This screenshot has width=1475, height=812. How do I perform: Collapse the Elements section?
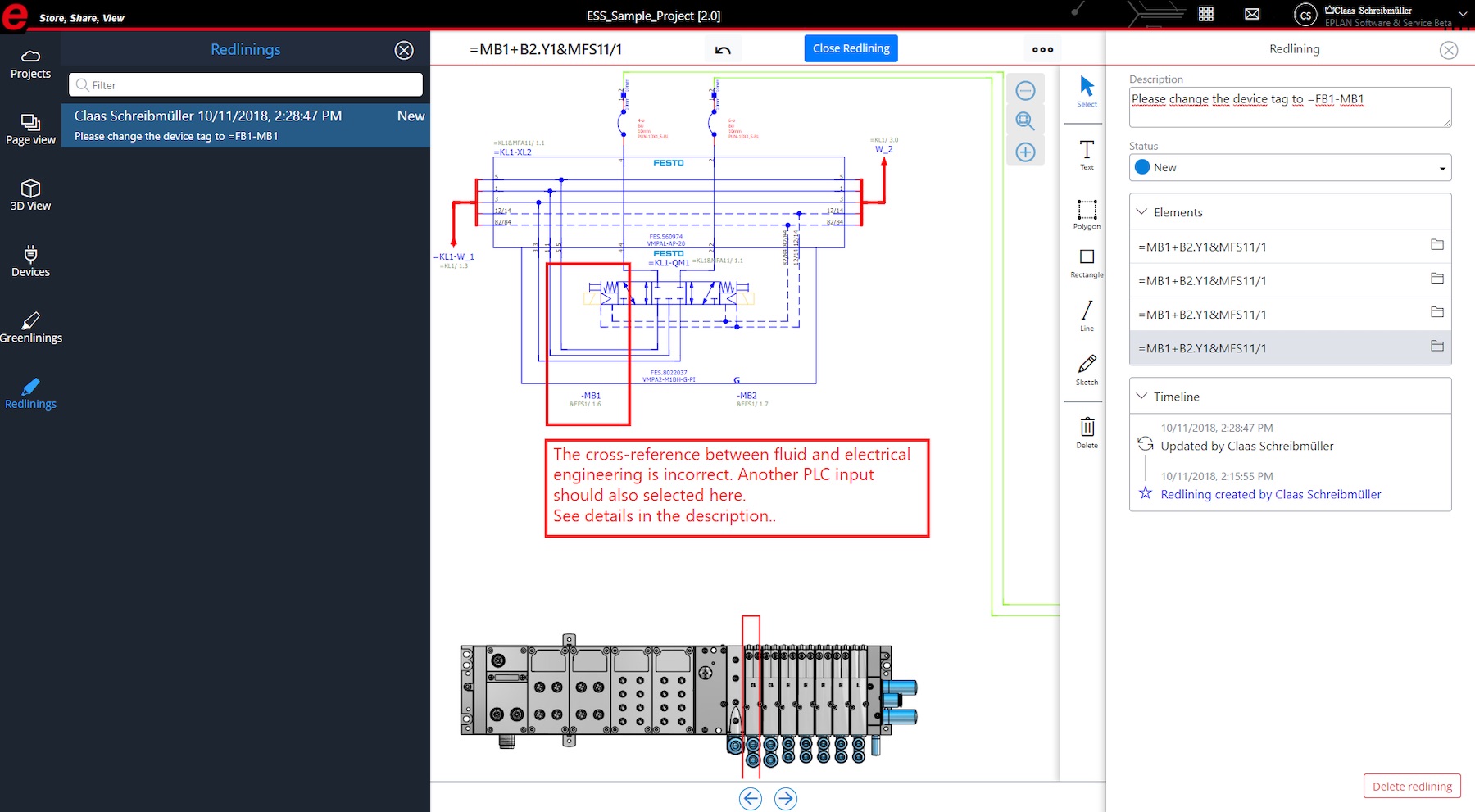tap(1141, 211)
